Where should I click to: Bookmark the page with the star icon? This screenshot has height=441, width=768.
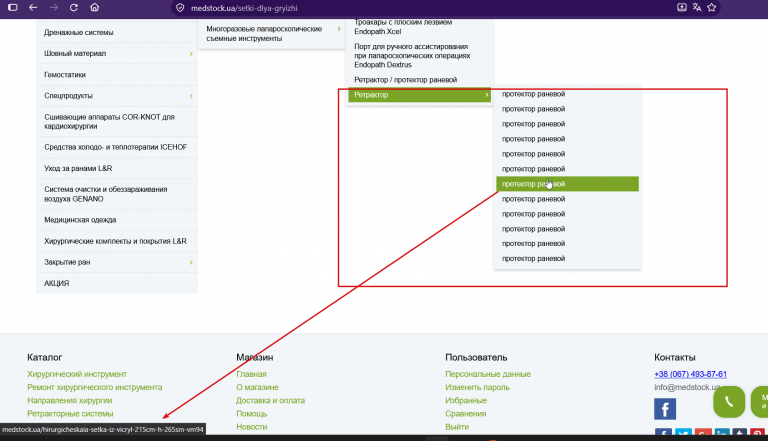tap(712, 7)
